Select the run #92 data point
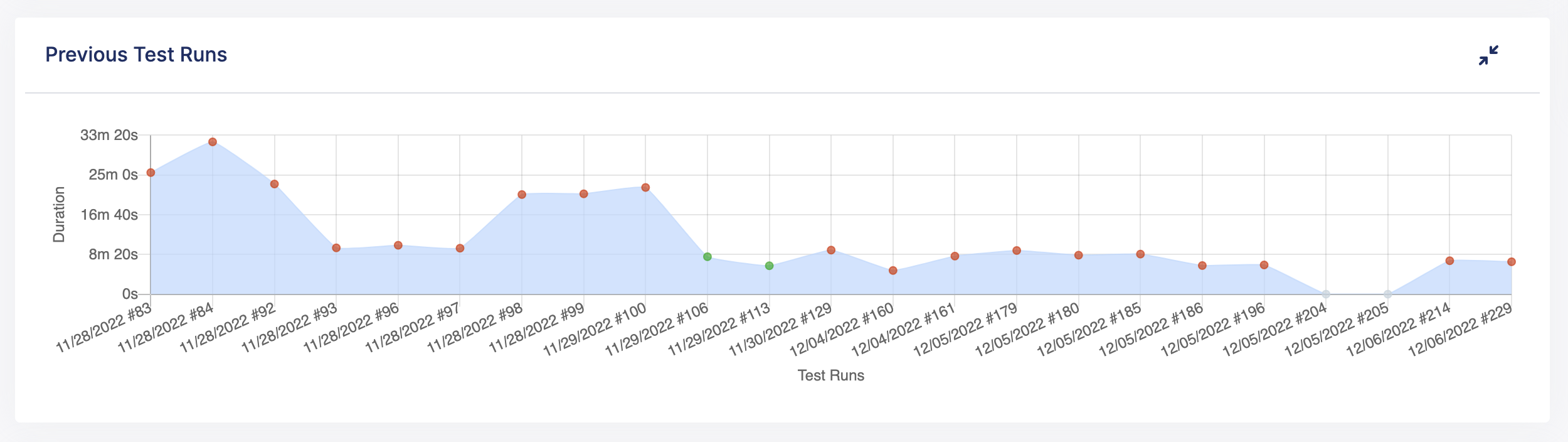The image size is (1568, 442). click(274, 184)
